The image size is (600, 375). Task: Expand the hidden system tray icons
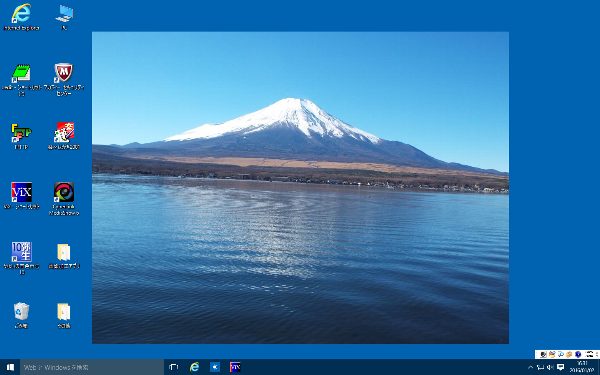[530, 367]
